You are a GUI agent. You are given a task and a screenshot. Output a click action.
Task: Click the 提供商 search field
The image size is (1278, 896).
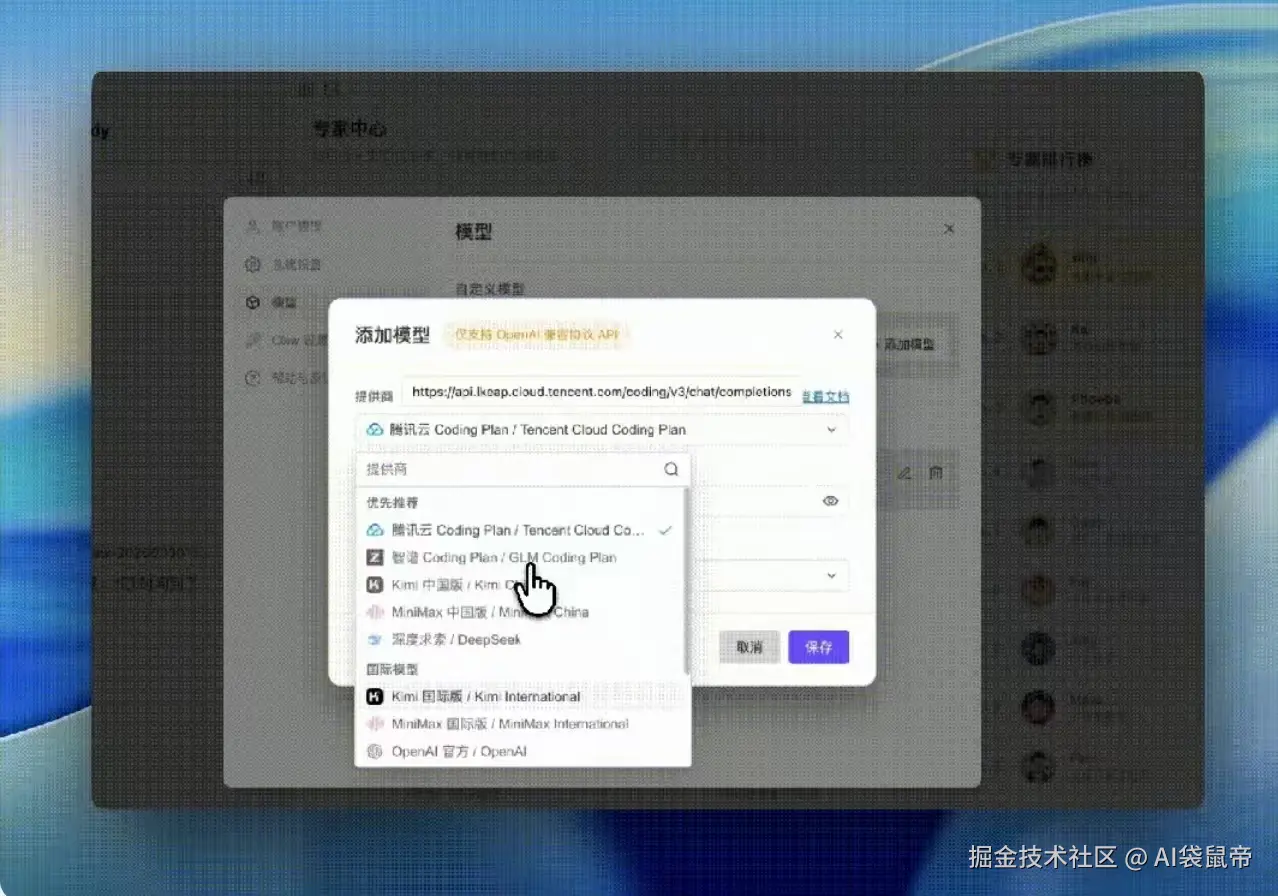click(522, 469)
